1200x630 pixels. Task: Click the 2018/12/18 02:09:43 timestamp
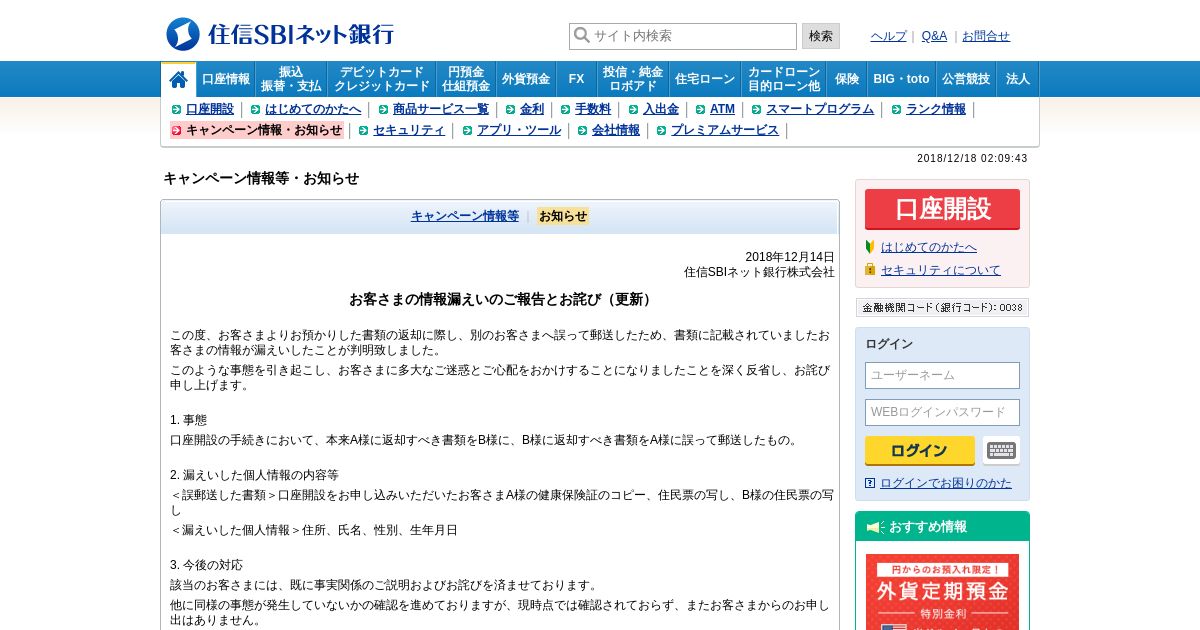(x=972, y=158)
